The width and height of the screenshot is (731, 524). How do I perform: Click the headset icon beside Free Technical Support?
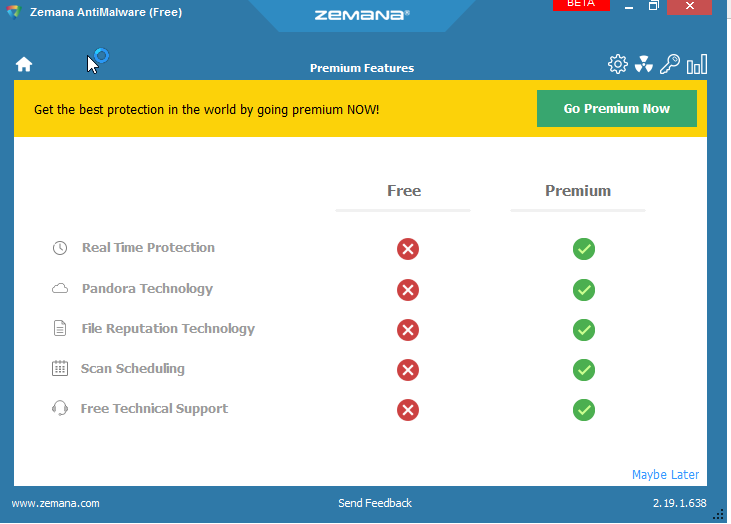pyautogui.click(x=60, y=408)
